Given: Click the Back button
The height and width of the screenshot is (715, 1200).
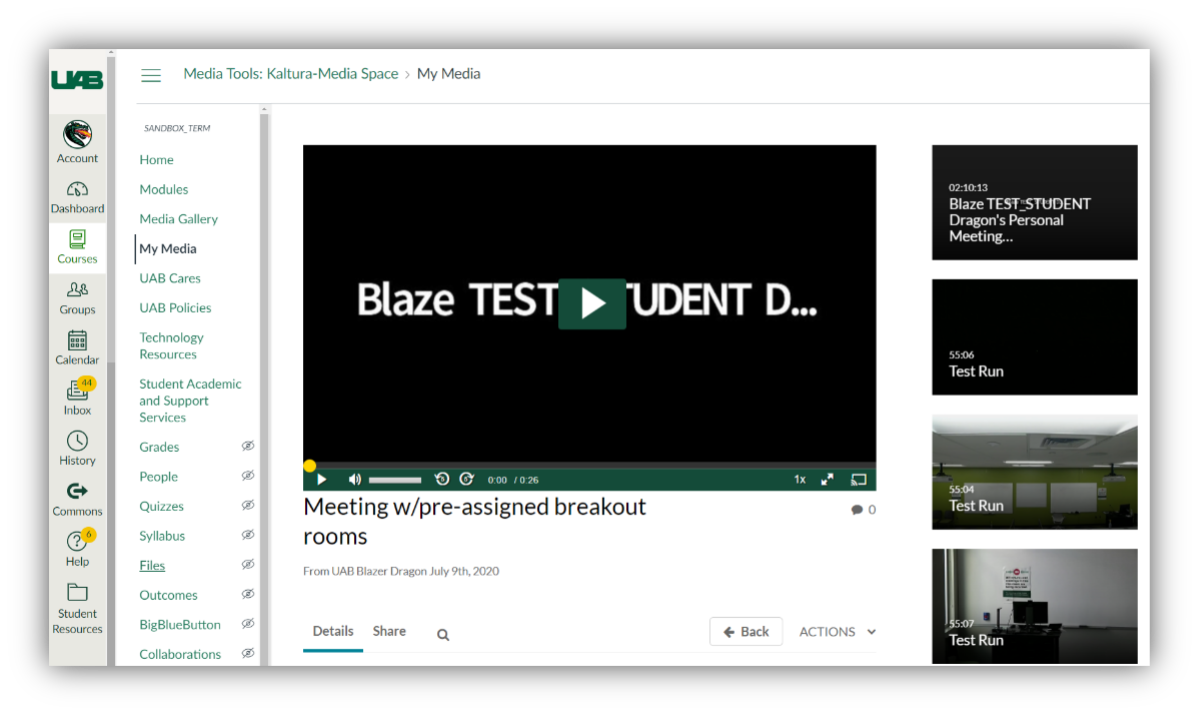Looking at the screenshot, I should 746,631.
